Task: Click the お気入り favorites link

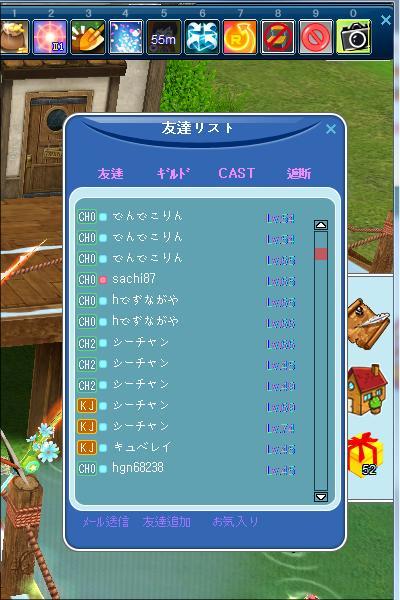Action: (235, 522)
